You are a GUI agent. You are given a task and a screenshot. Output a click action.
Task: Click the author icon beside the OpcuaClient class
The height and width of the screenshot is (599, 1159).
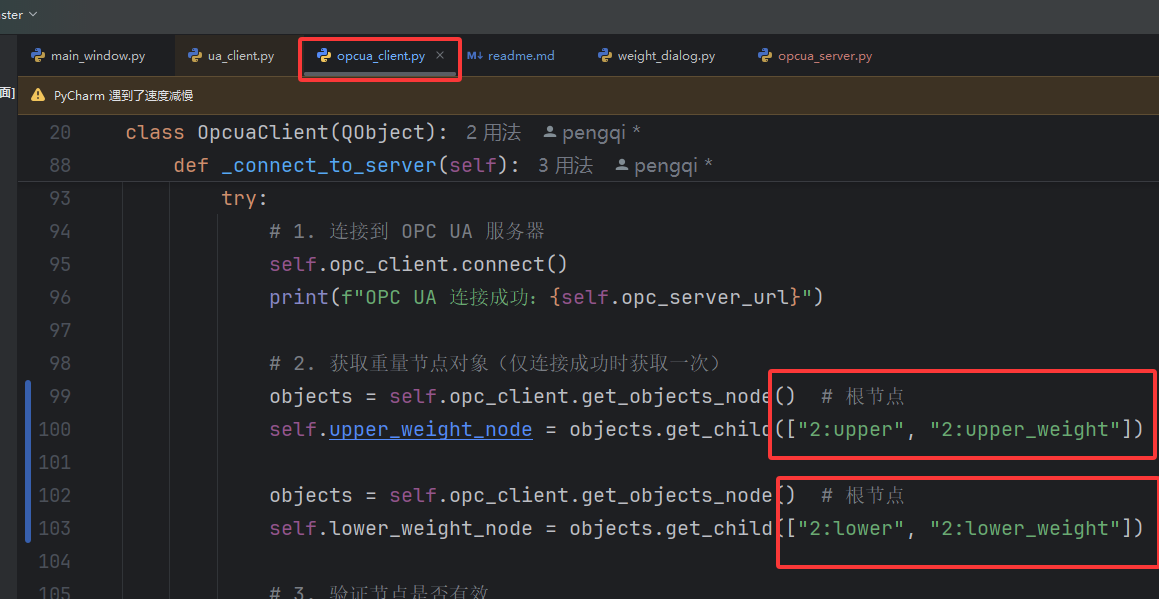[549, 132]
